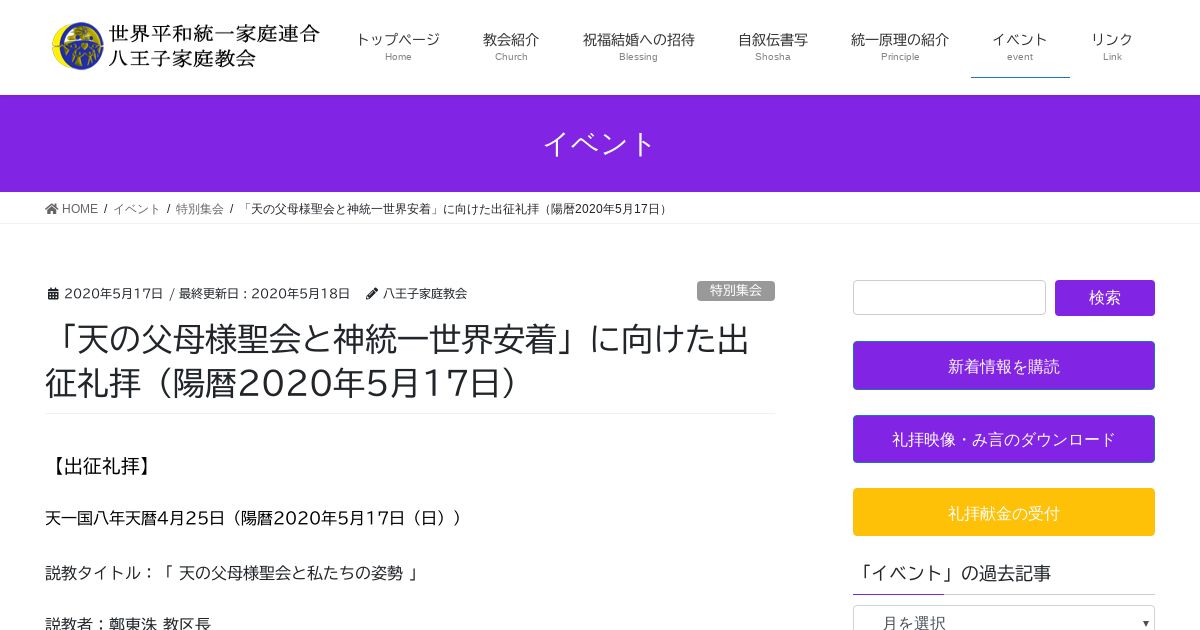Viewport: 1200px width, 630px height.
Task: Click the 八王子家庭教会 author link
Action: click(x=425, y=294)
